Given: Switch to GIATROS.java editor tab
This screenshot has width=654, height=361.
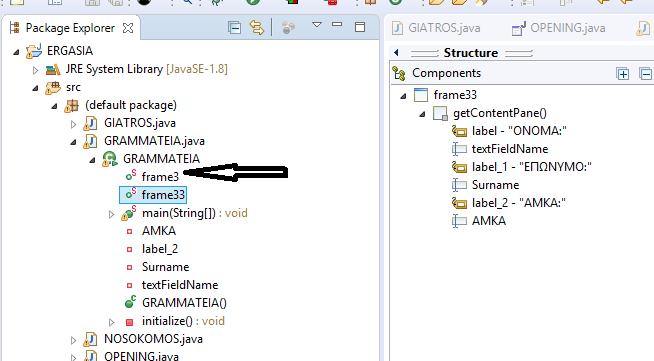Looking at the screenshot, I should [x=437, y=28].
